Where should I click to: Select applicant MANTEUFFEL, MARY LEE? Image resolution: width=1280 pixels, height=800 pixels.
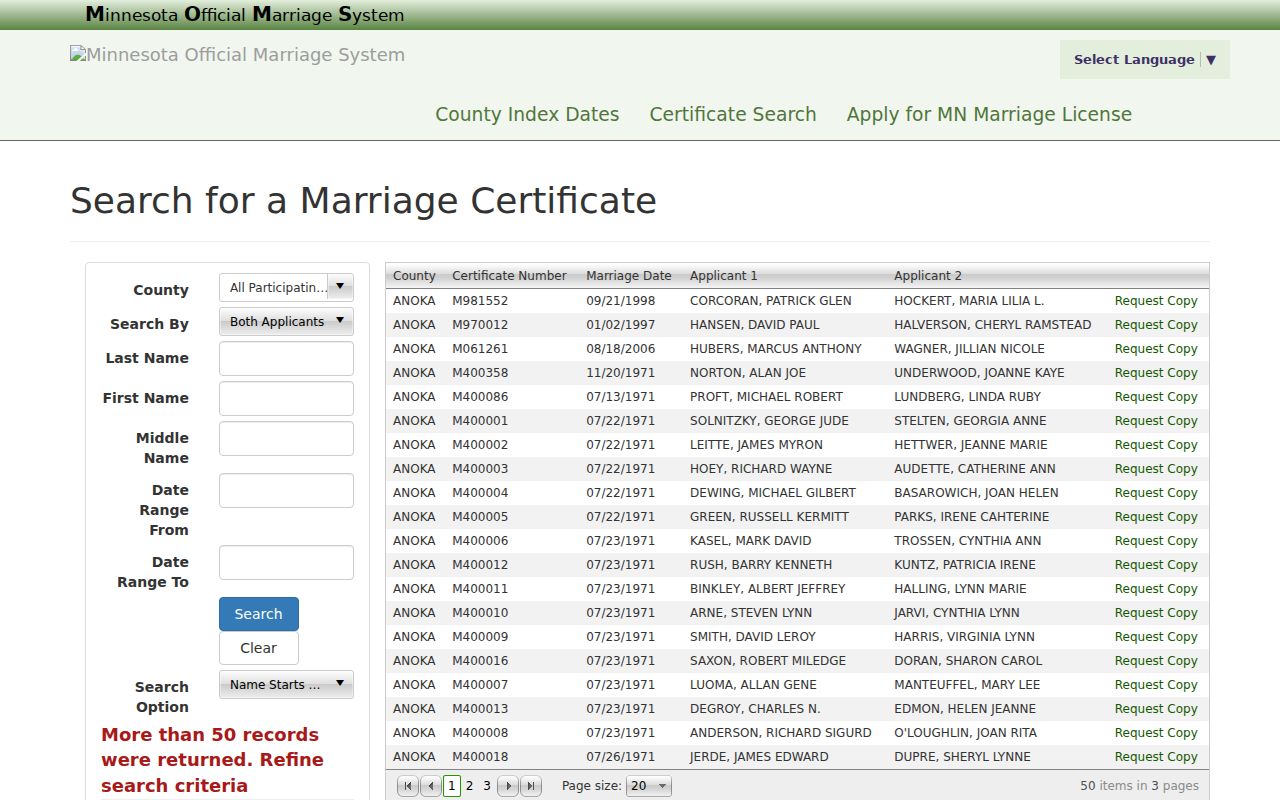(967, 685)
